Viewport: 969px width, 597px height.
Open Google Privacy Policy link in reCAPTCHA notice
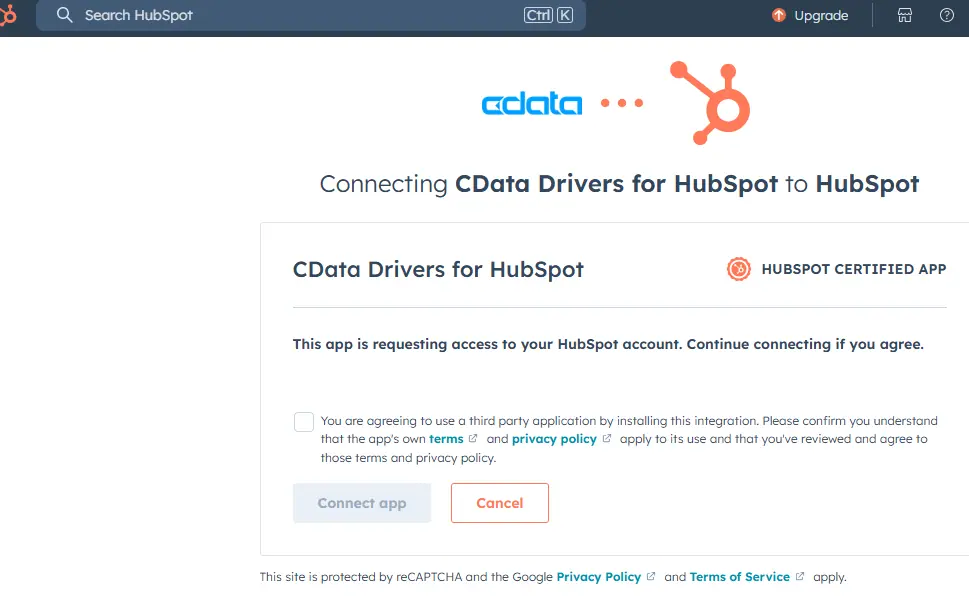pos(599,577)
